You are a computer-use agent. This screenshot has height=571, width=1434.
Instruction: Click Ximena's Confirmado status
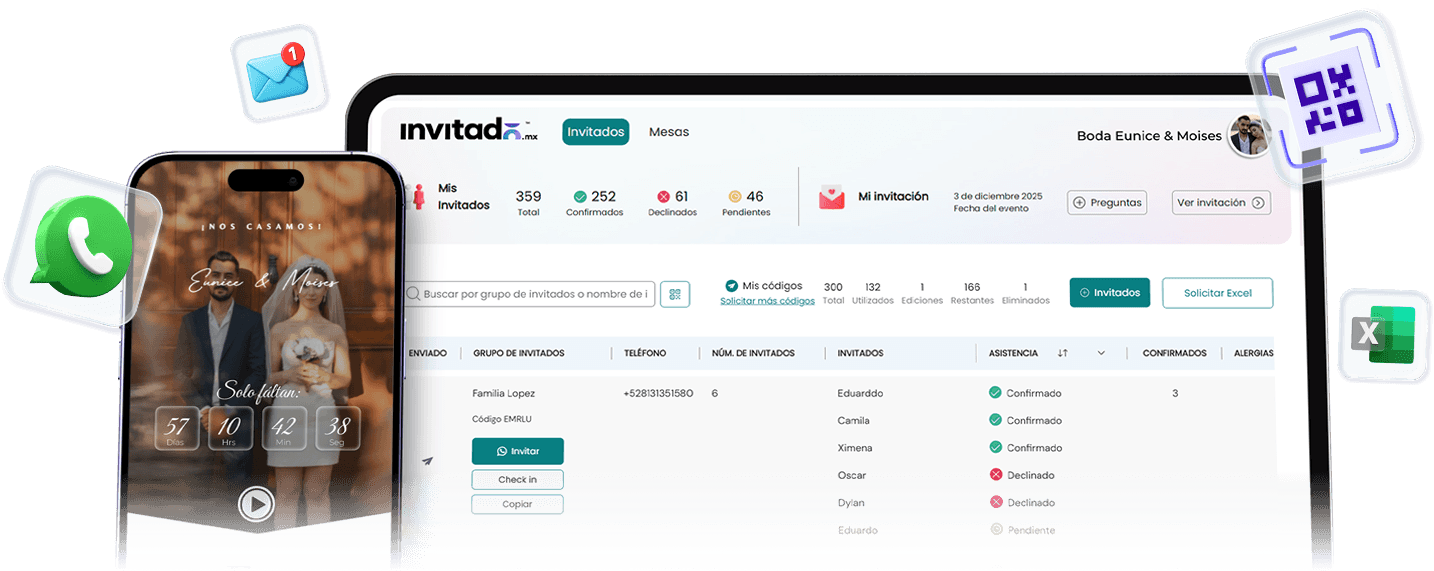(1025, 448)
